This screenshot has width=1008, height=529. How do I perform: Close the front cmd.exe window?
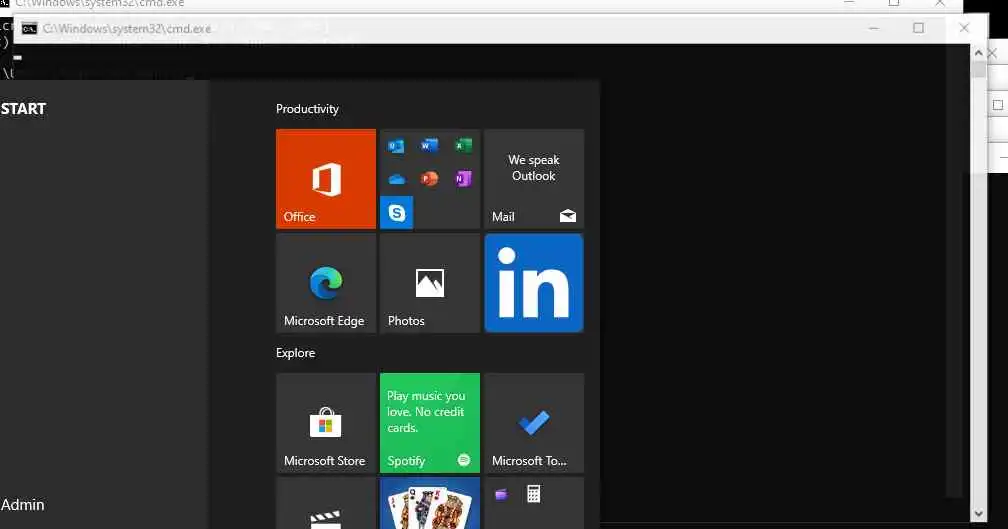coord(964,28)
